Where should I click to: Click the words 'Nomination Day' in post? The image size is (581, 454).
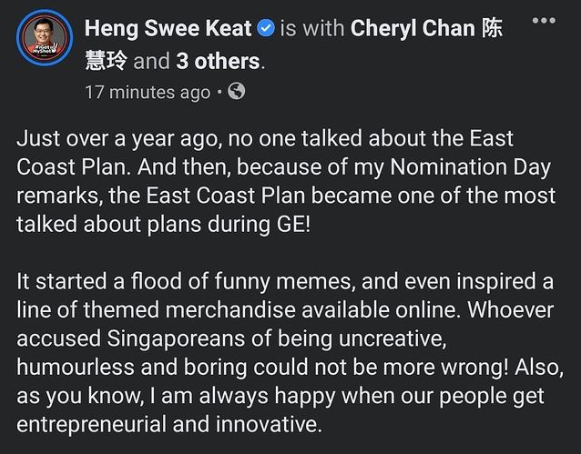point(470,167)
